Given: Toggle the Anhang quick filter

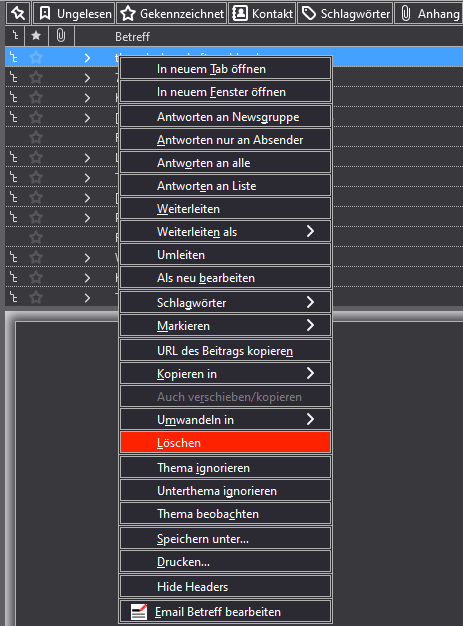Looking at the screenshot, I should coord(429,13).
